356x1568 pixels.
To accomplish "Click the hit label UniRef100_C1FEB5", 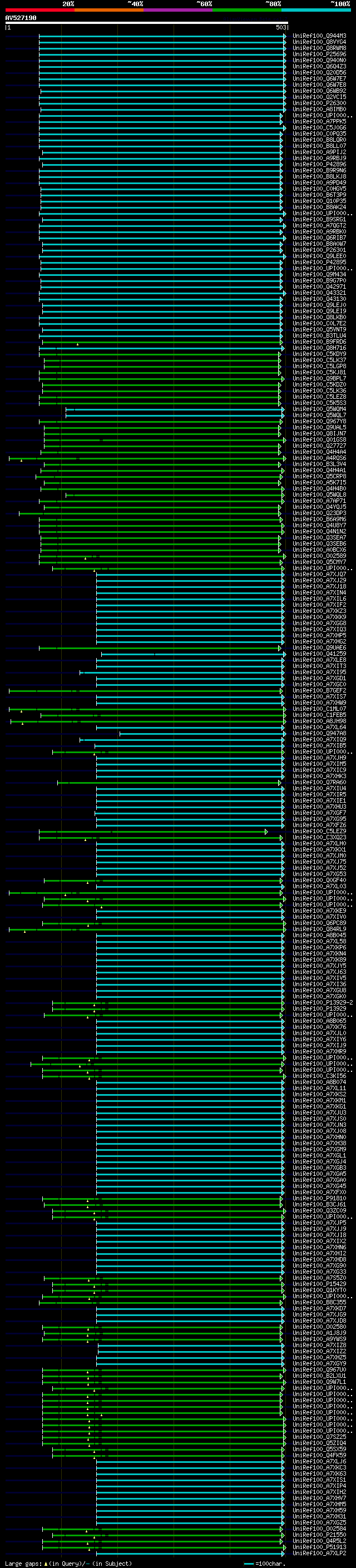I will [319, 715].
